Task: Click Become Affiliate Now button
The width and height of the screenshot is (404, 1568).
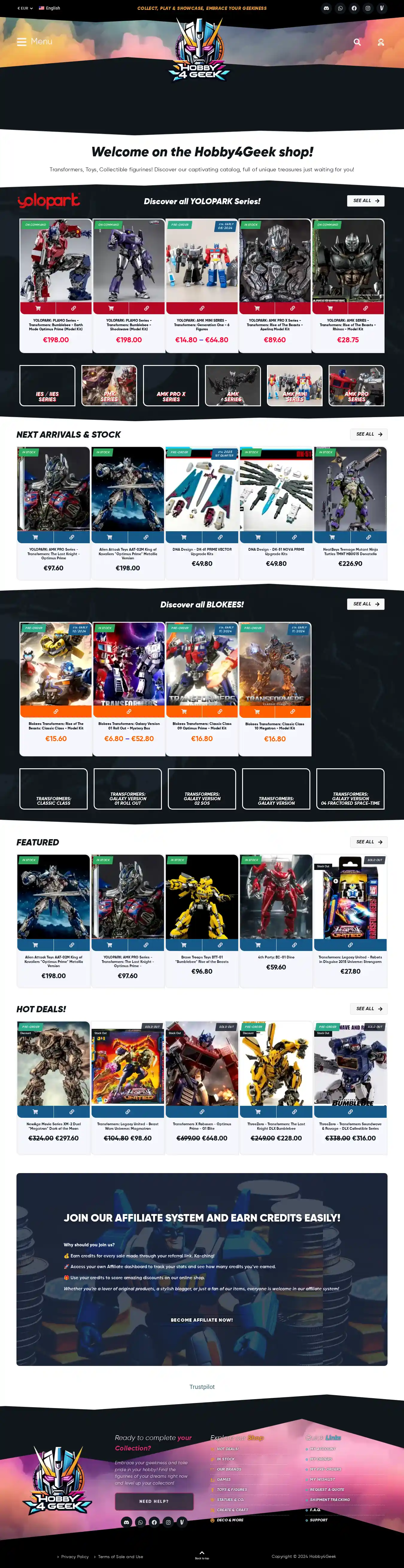Action: click(x=202, y=1320)
